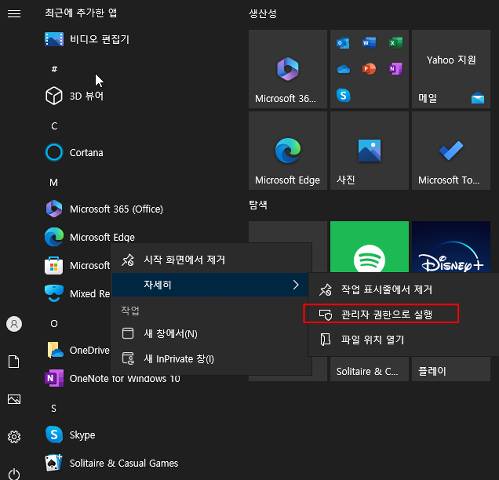Click the O letter group header

tap(54, 323)
